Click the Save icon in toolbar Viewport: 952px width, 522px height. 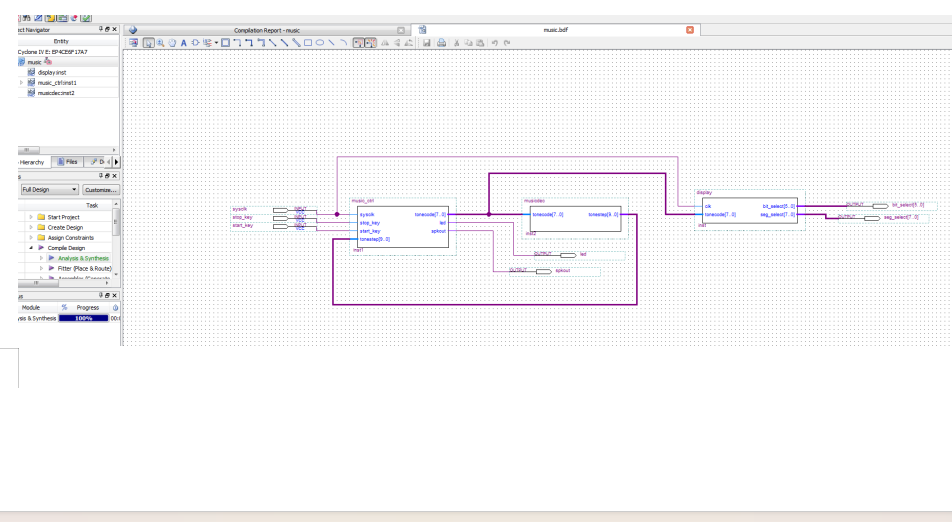[427, 43]
